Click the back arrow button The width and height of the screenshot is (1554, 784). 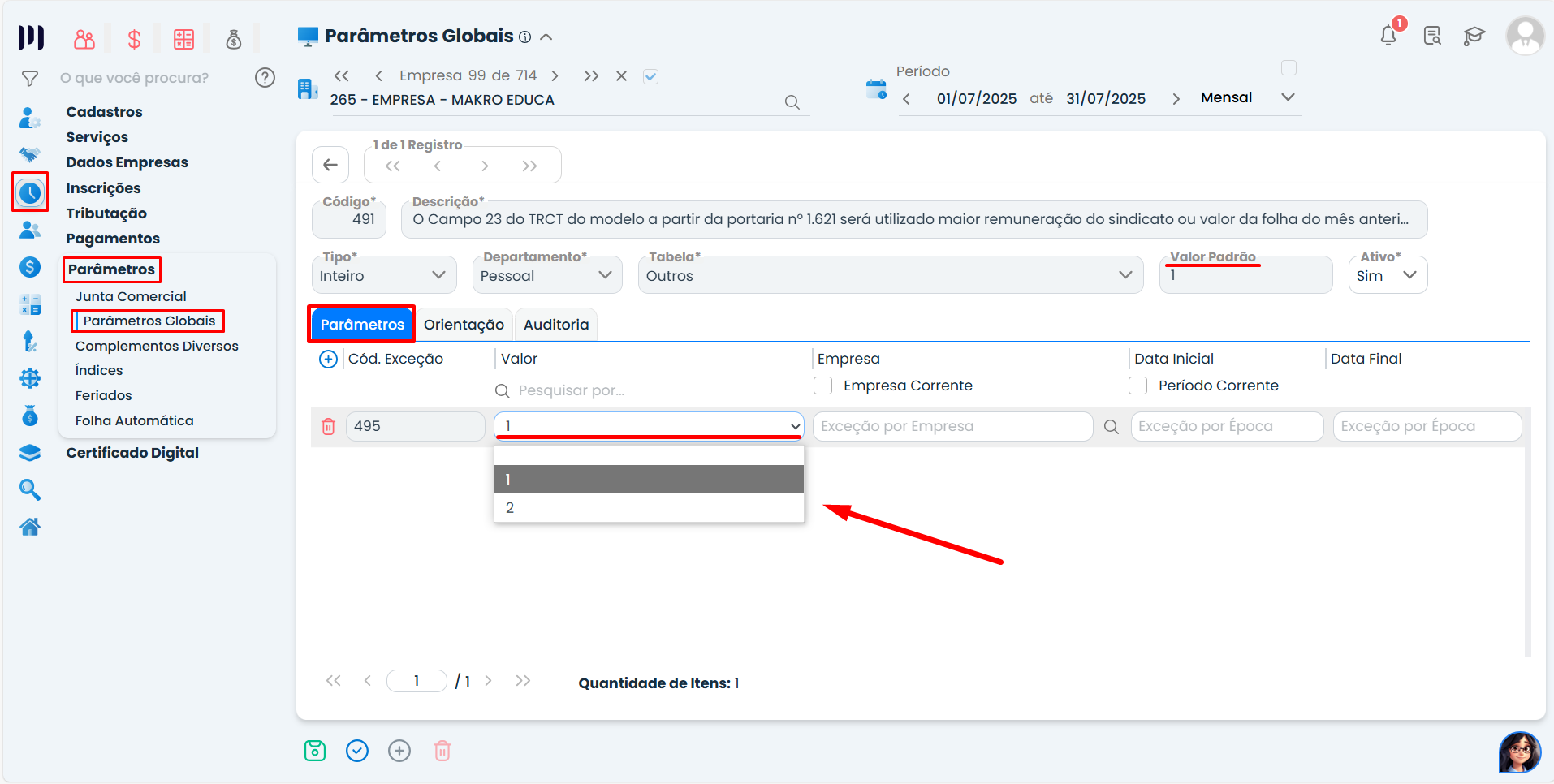pos(330,166)
